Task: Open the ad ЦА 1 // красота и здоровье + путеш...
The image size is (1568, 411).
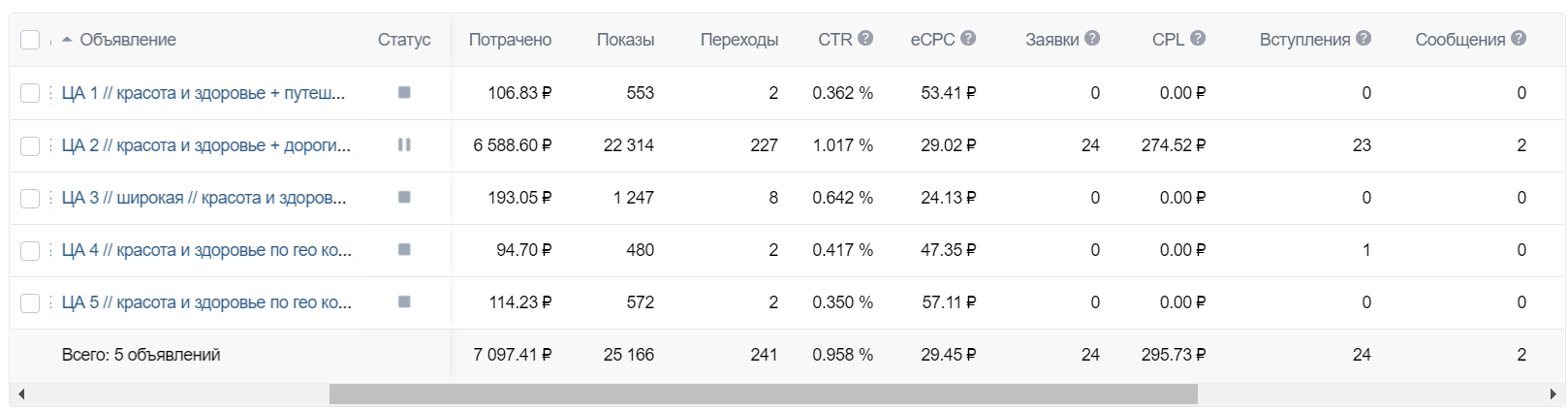Action: 204,93
